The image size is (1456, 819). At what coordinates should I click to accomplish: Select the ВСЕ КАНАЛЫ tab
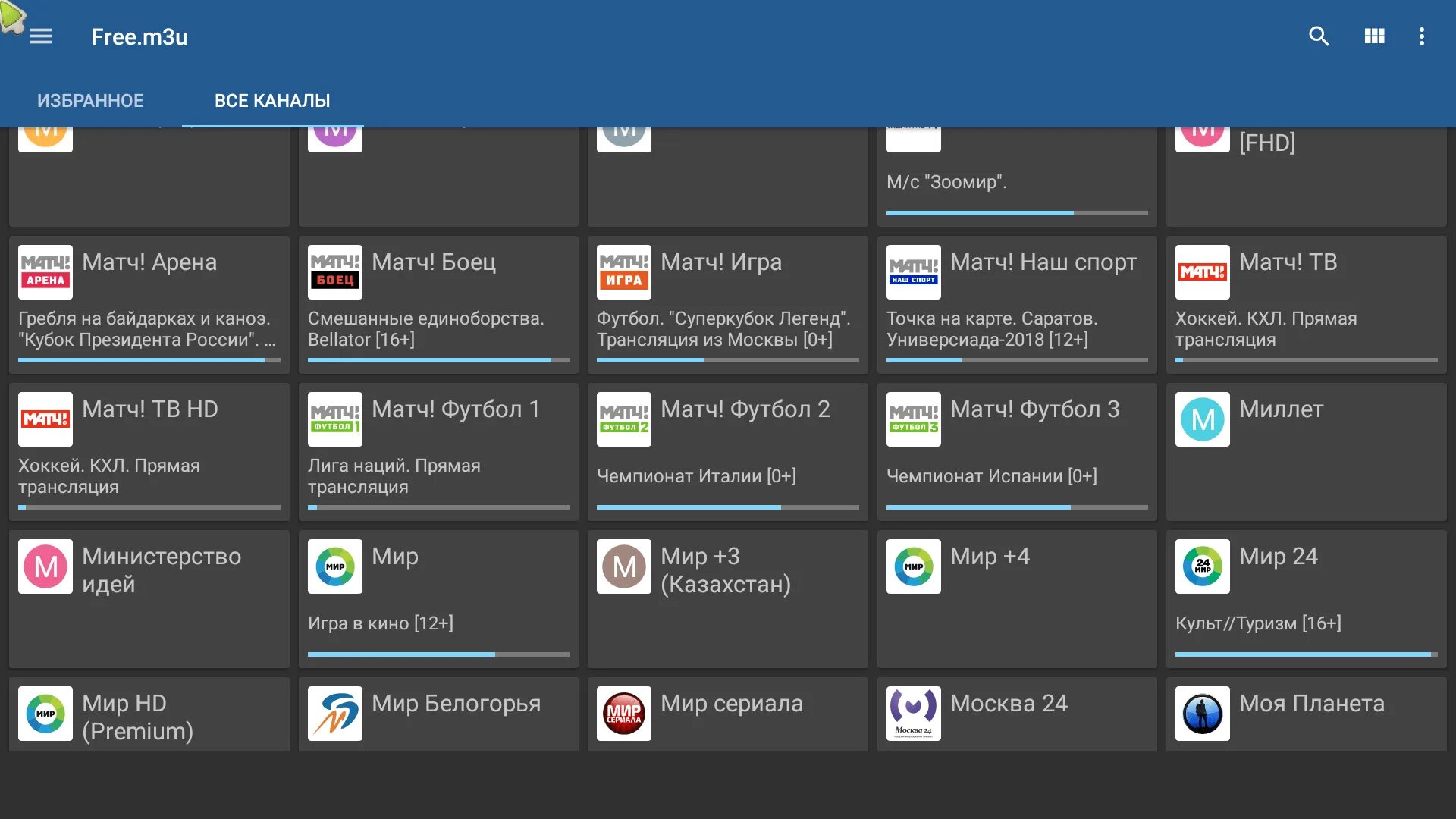[272, 101]
